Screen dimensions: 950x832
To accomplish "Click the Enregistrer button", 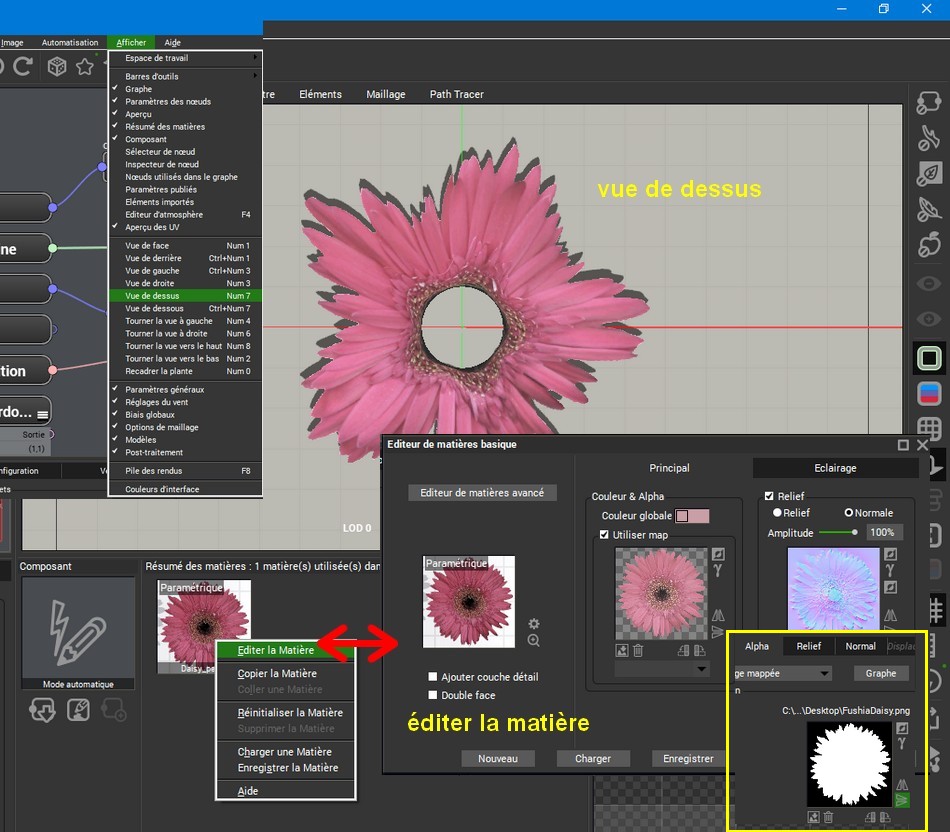I will click(688, 758).
